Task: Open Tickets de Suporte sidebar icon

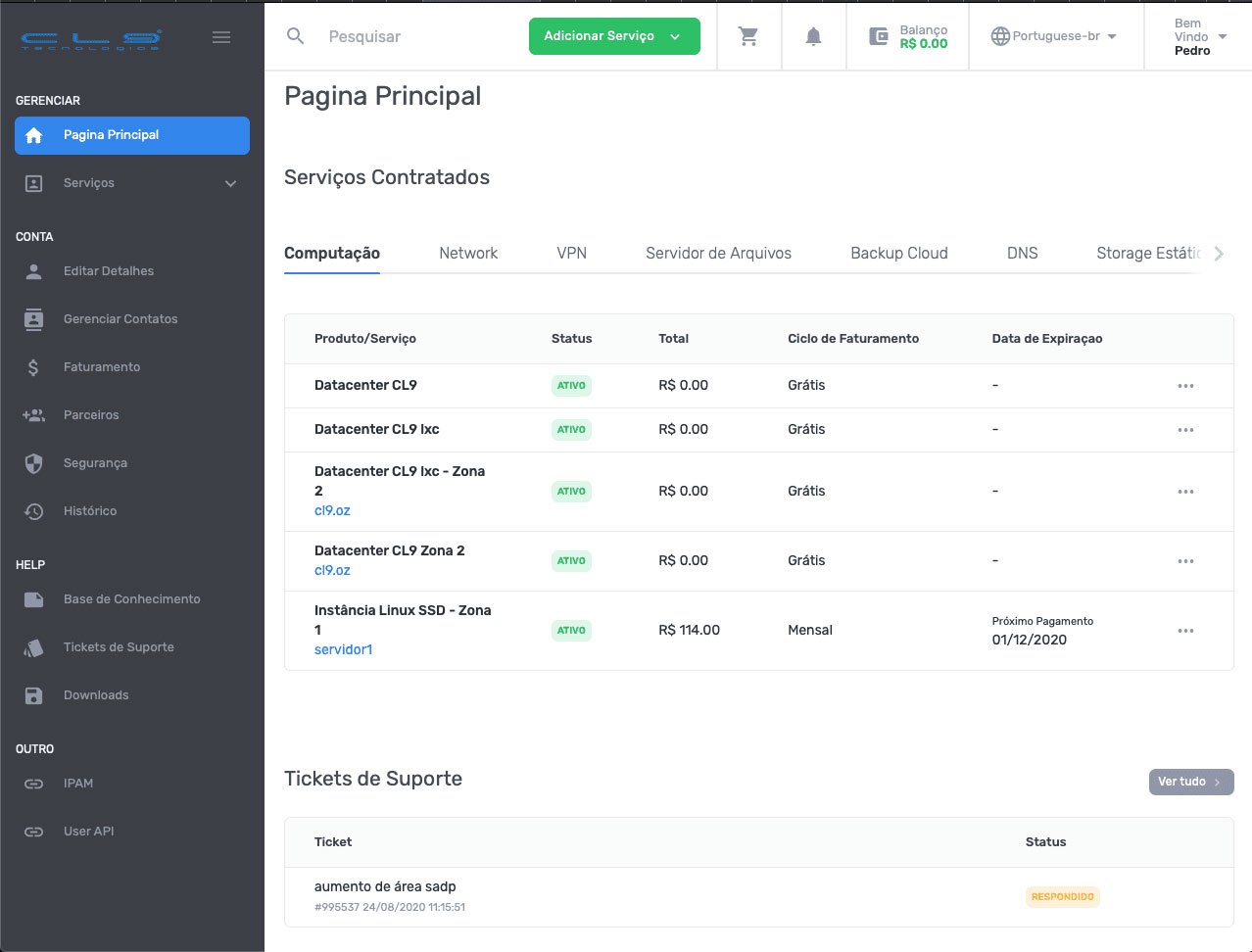Action: [x=34, y=647]
